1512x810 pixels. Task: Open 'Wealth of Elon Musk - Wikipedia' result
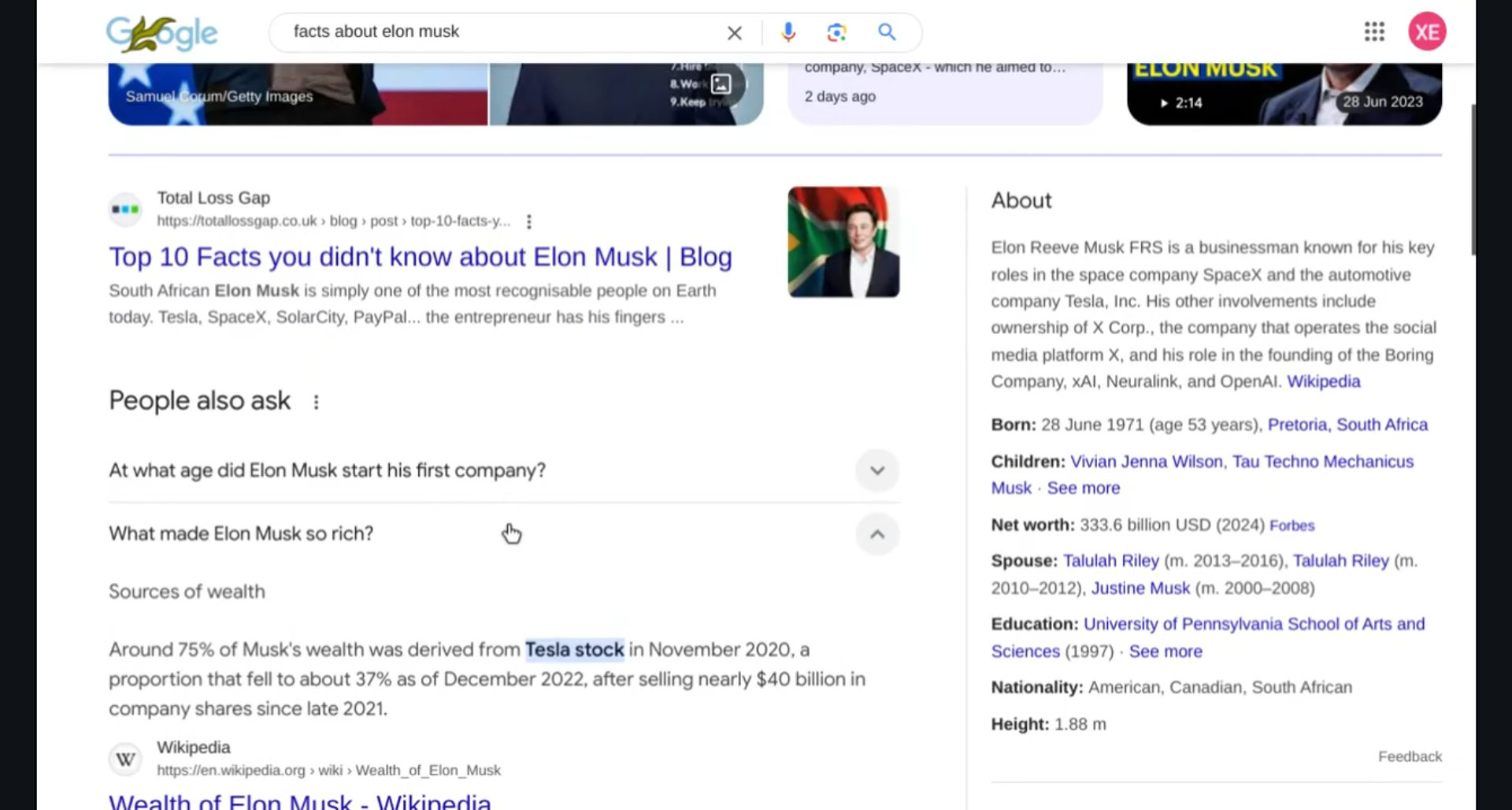pyautogui.click(x=299, y=802)
